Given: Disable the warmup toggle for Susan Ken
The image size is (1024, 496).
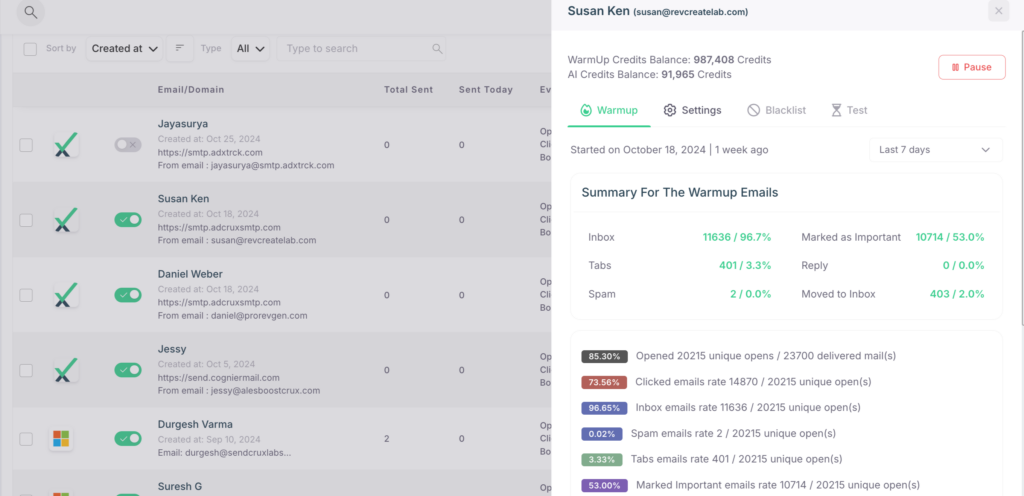Looking at the screenshot, I should (x=128, y=220).
